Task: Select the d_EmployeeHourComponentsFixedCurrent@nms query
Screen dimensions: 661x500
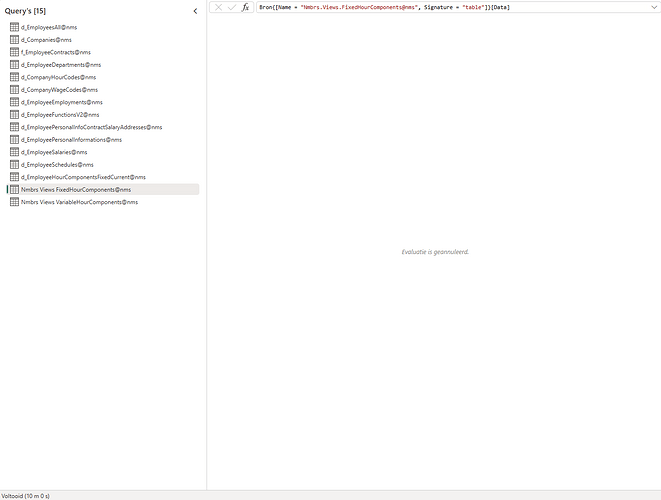Action: coord(83,177)
